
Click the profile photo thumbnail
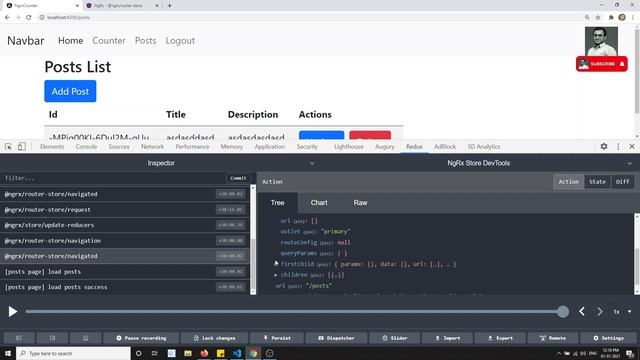601,41
